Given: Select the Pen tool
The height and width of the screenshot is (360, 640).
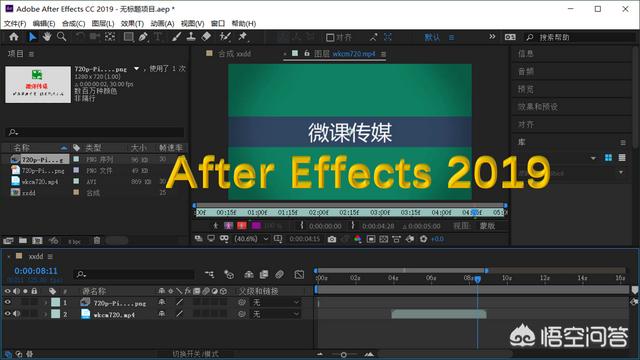Looking at the screenshot, I should (143, 37).
